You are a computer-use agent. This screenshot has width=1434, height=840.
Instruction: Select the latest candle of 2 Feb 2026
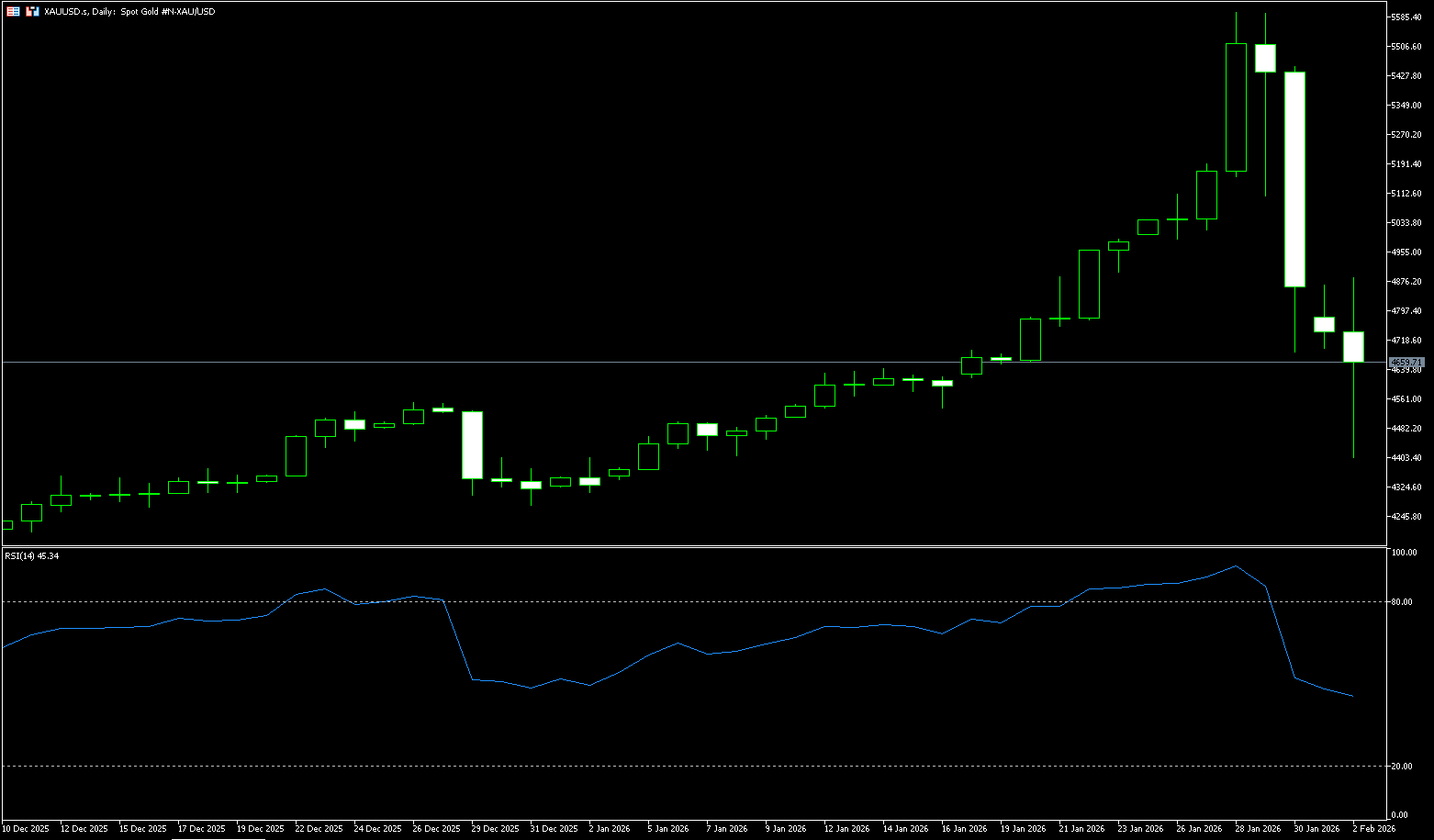[x=1353, y=346]
